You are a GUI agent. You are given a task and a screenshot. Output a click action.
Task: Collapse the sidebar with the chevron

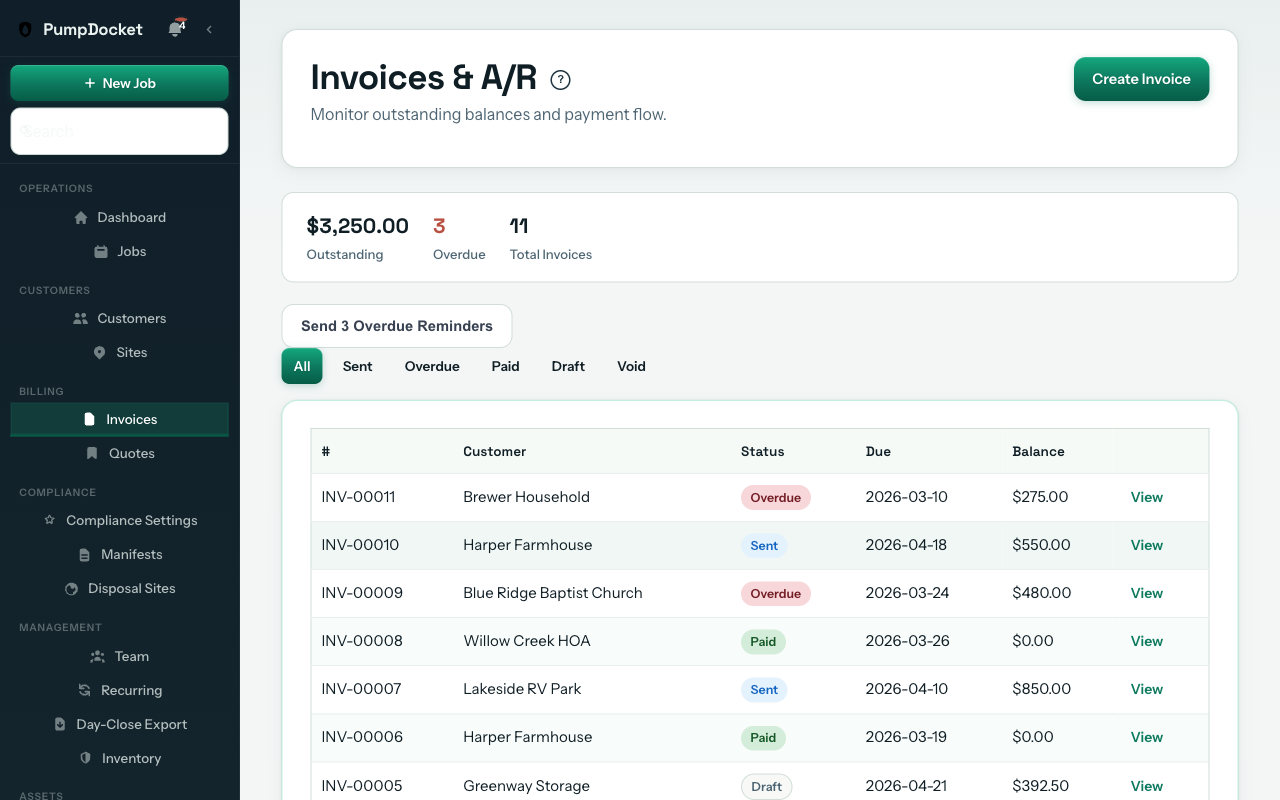tap(210, 29)
